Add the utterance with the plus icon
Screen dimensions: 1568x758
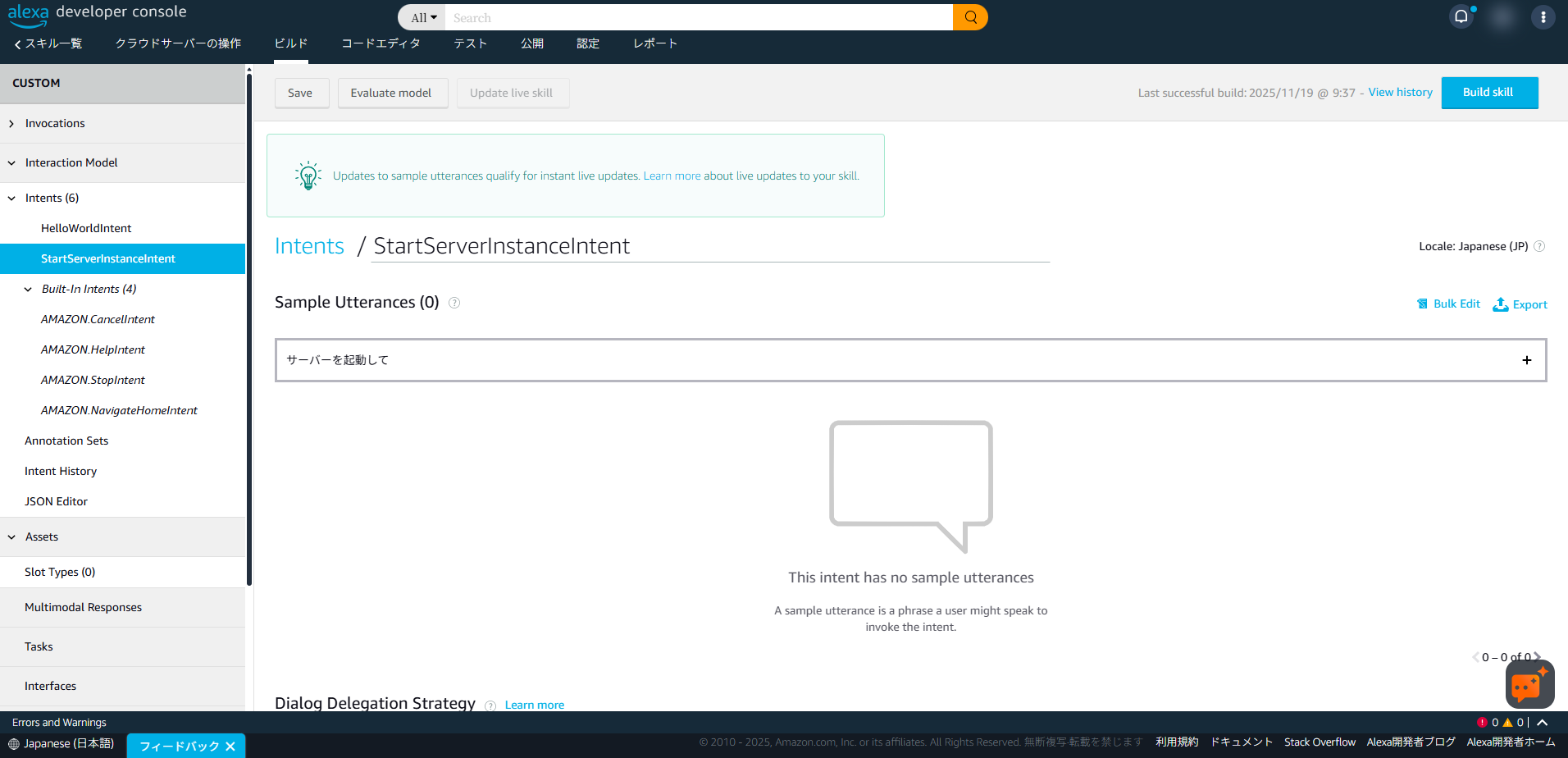coord(1526,360)
